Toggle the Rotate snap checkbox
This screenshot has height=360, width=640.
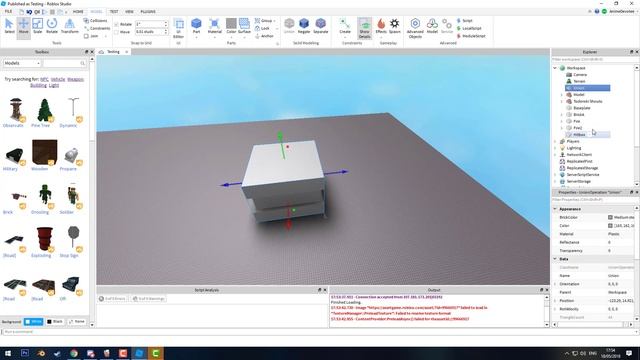(x=116, y=24)
